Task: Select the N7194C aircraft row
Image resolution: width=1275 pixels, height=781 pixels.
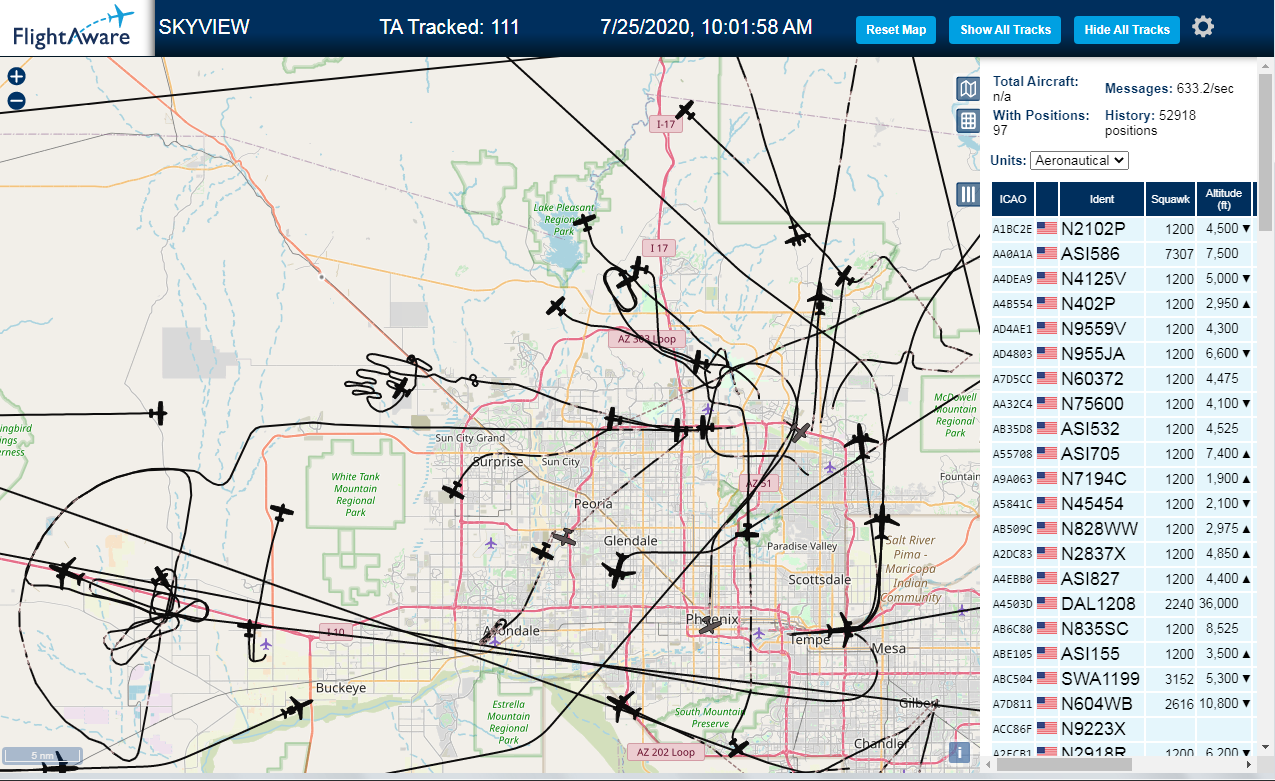Action: 1123,478
